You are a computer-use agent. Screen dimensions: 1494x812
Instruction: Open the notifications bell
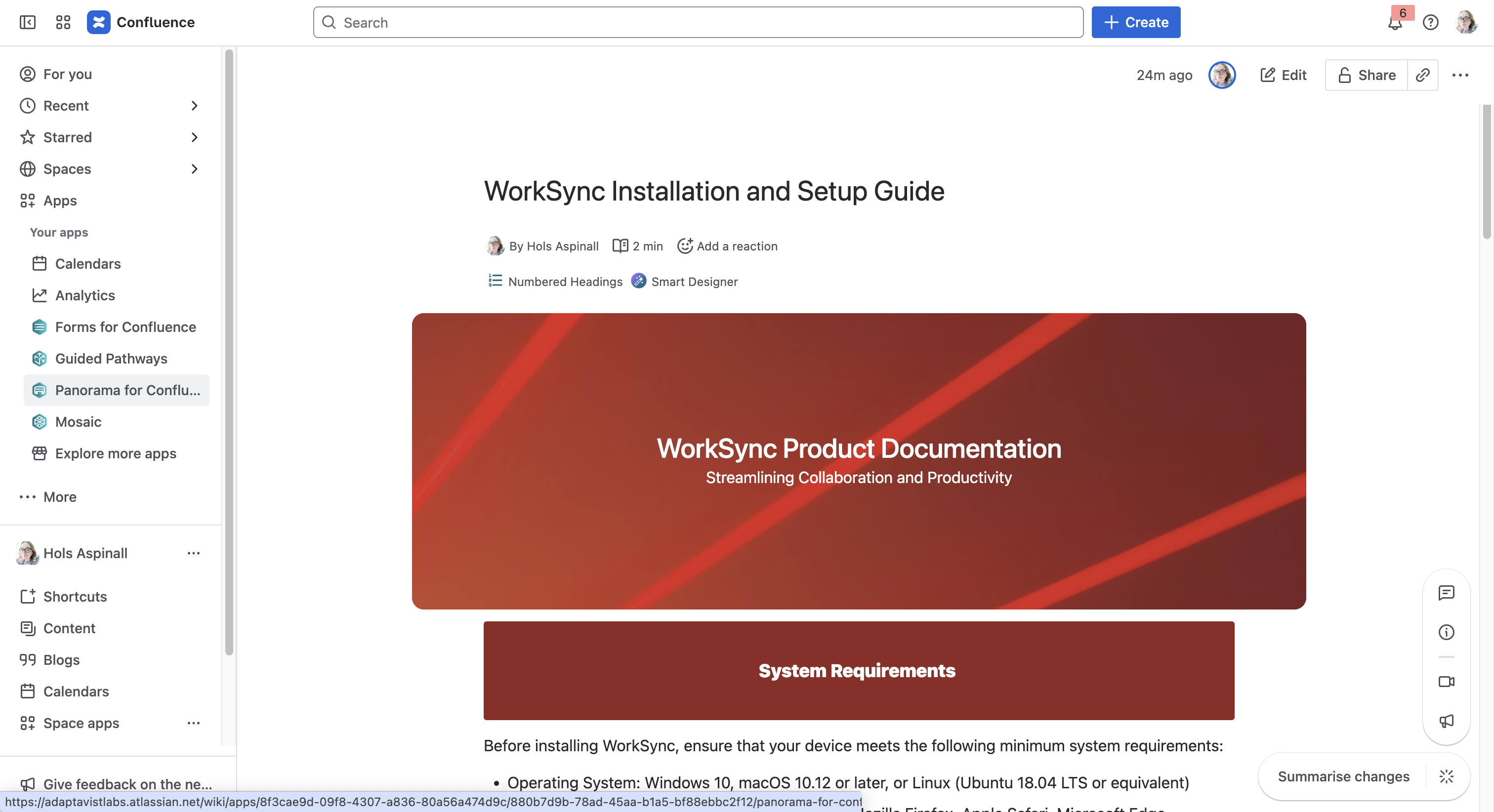click(x=1395, y=23)
